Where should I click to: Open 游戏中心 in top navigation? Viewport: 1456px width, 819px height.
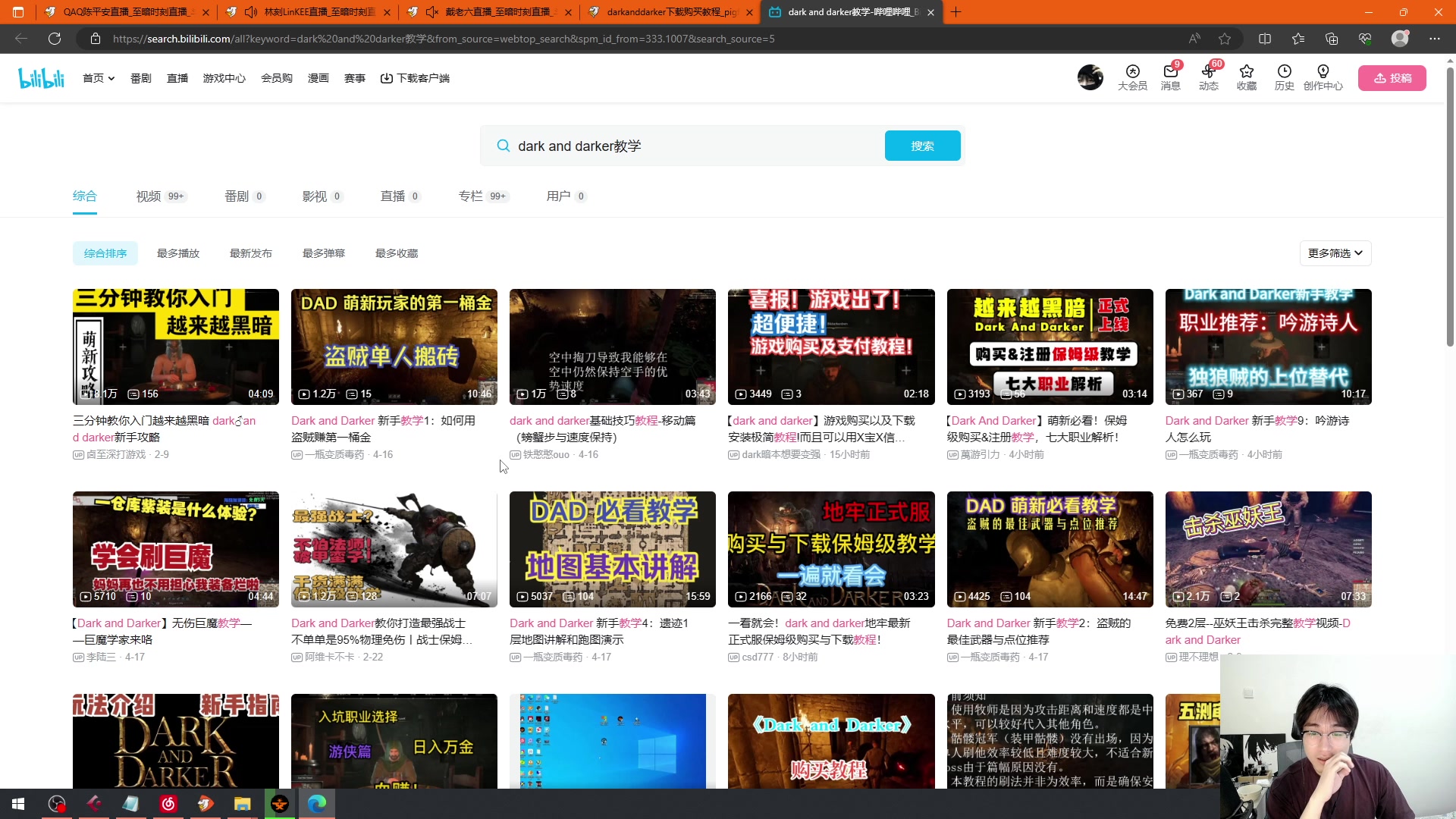click(x=224, y=78)
